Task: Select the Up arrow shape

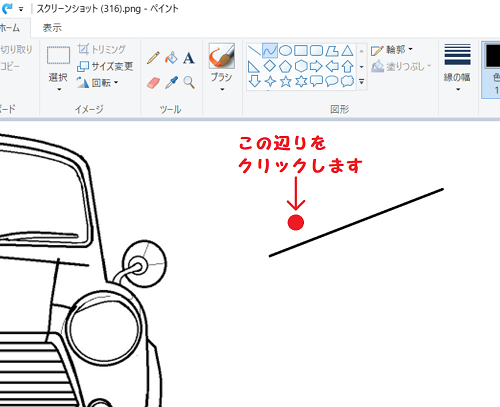Action: [x=348, y=66]
